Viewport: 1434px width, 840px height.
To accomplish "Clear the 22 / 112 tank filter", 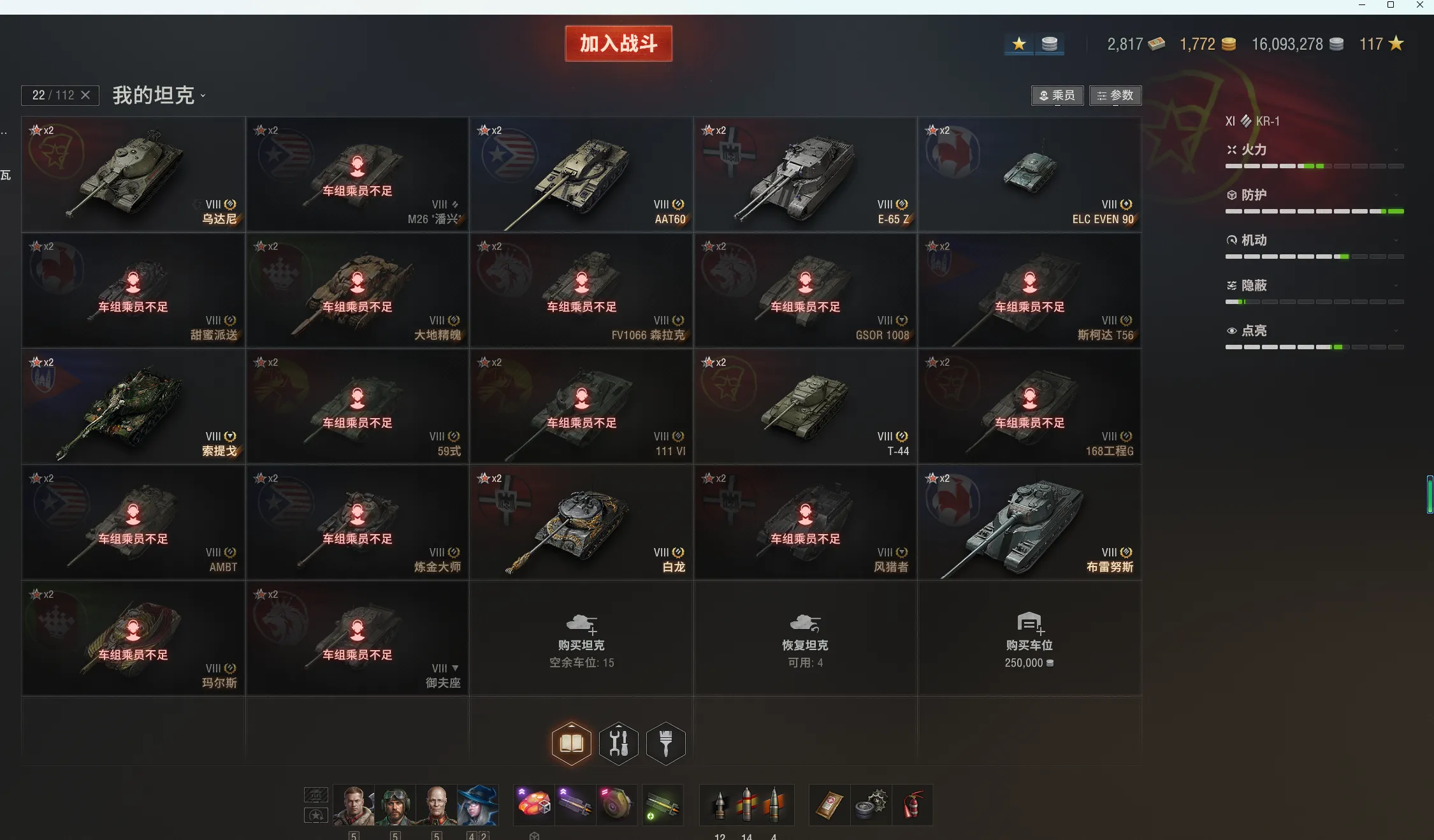I will (x=85, y=95).
